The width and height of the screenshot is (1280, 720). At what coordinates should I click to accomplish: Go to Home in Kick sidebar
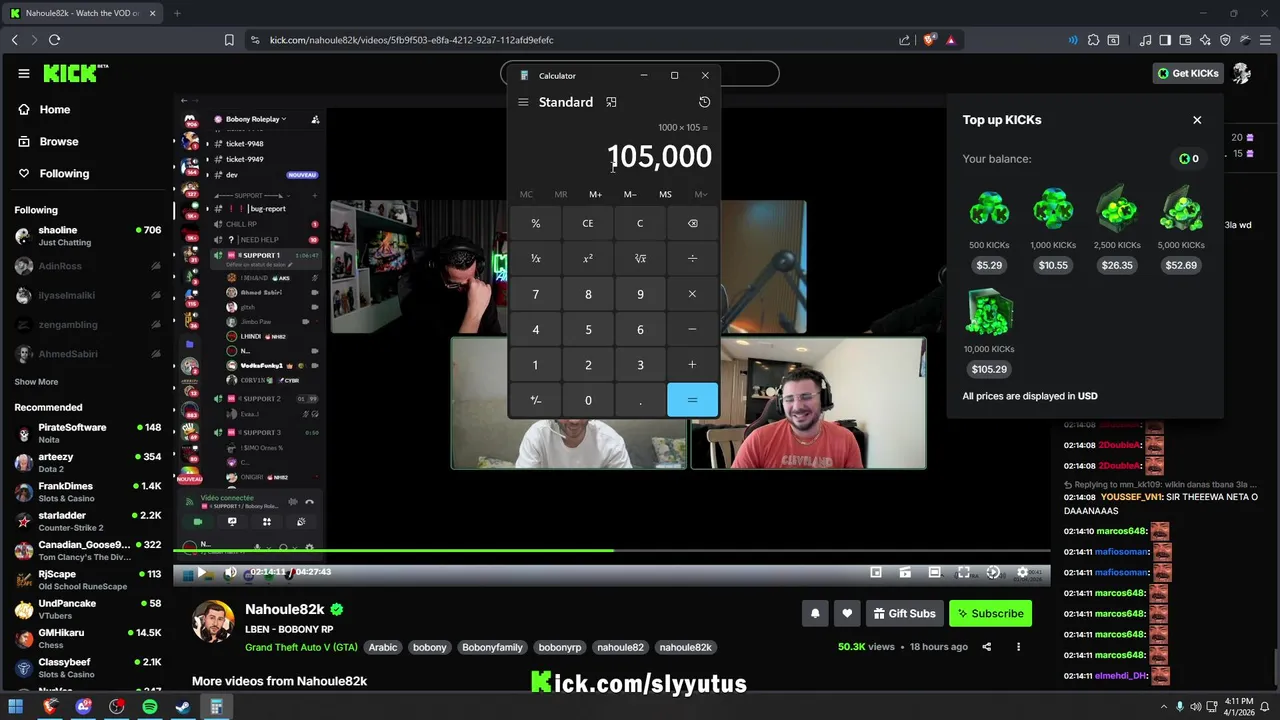(x=44, y=110)
